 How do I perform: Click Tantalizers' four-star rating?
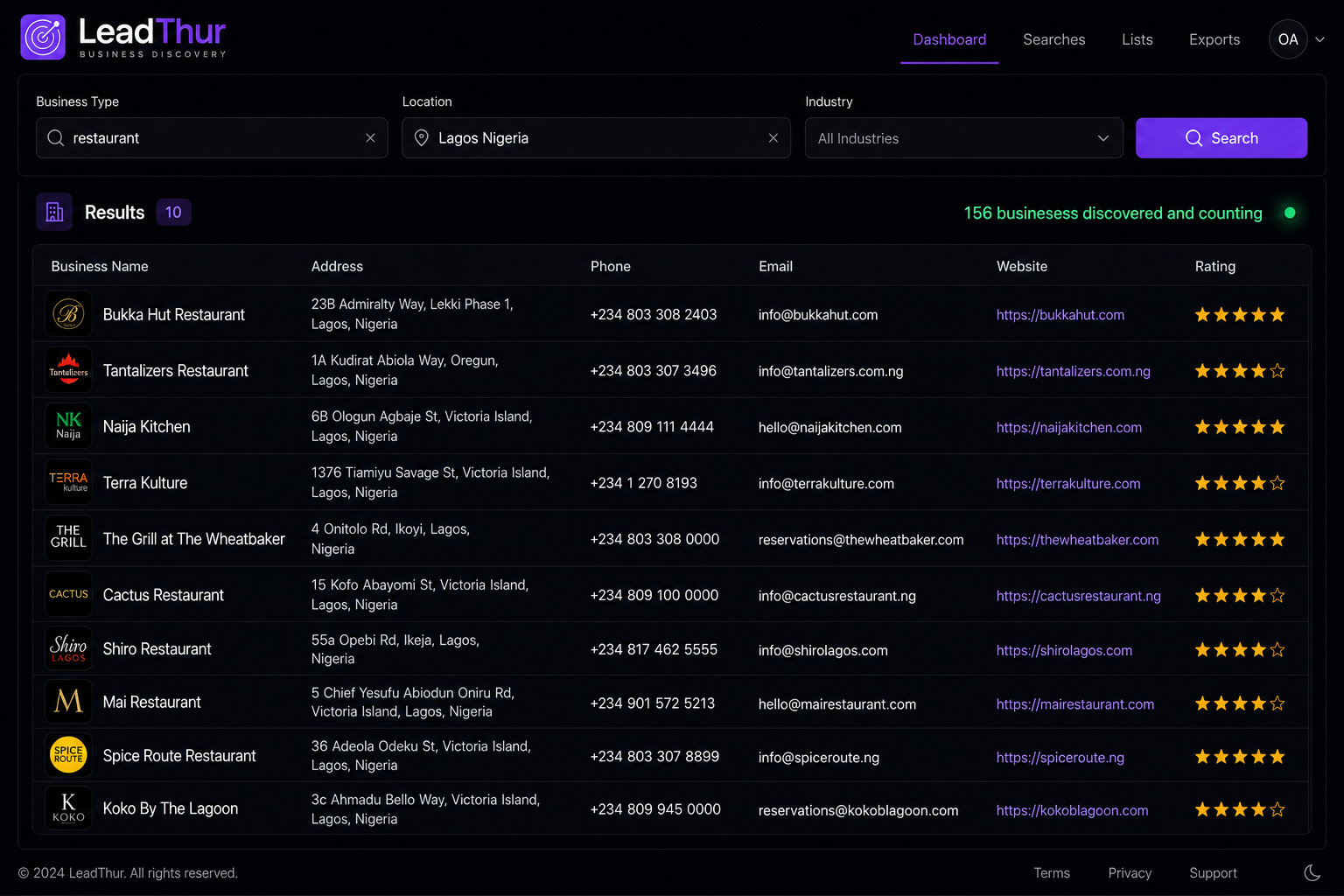point(1240,370)
